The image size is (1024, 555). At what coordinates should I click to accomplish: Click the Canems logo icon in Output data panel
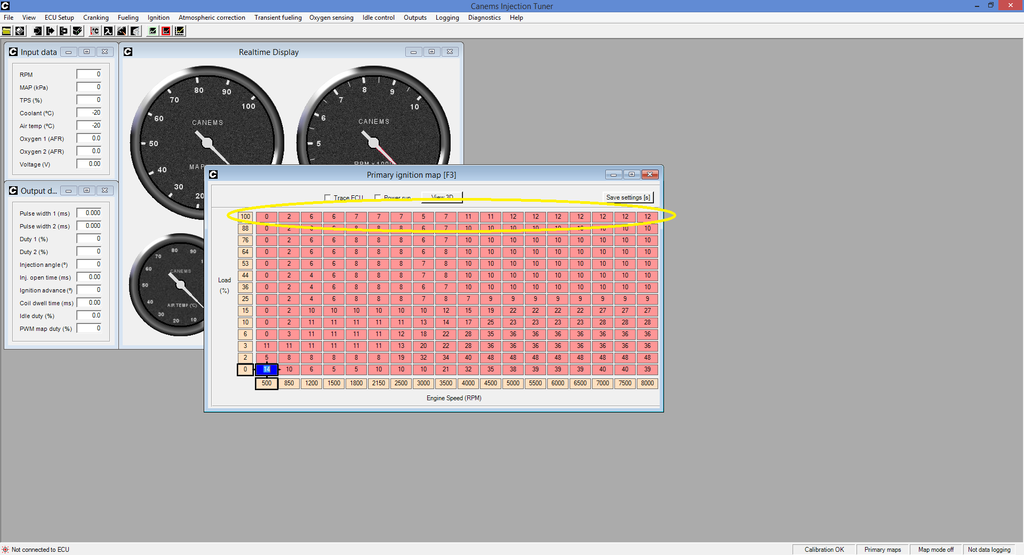[x=12, y=191]
